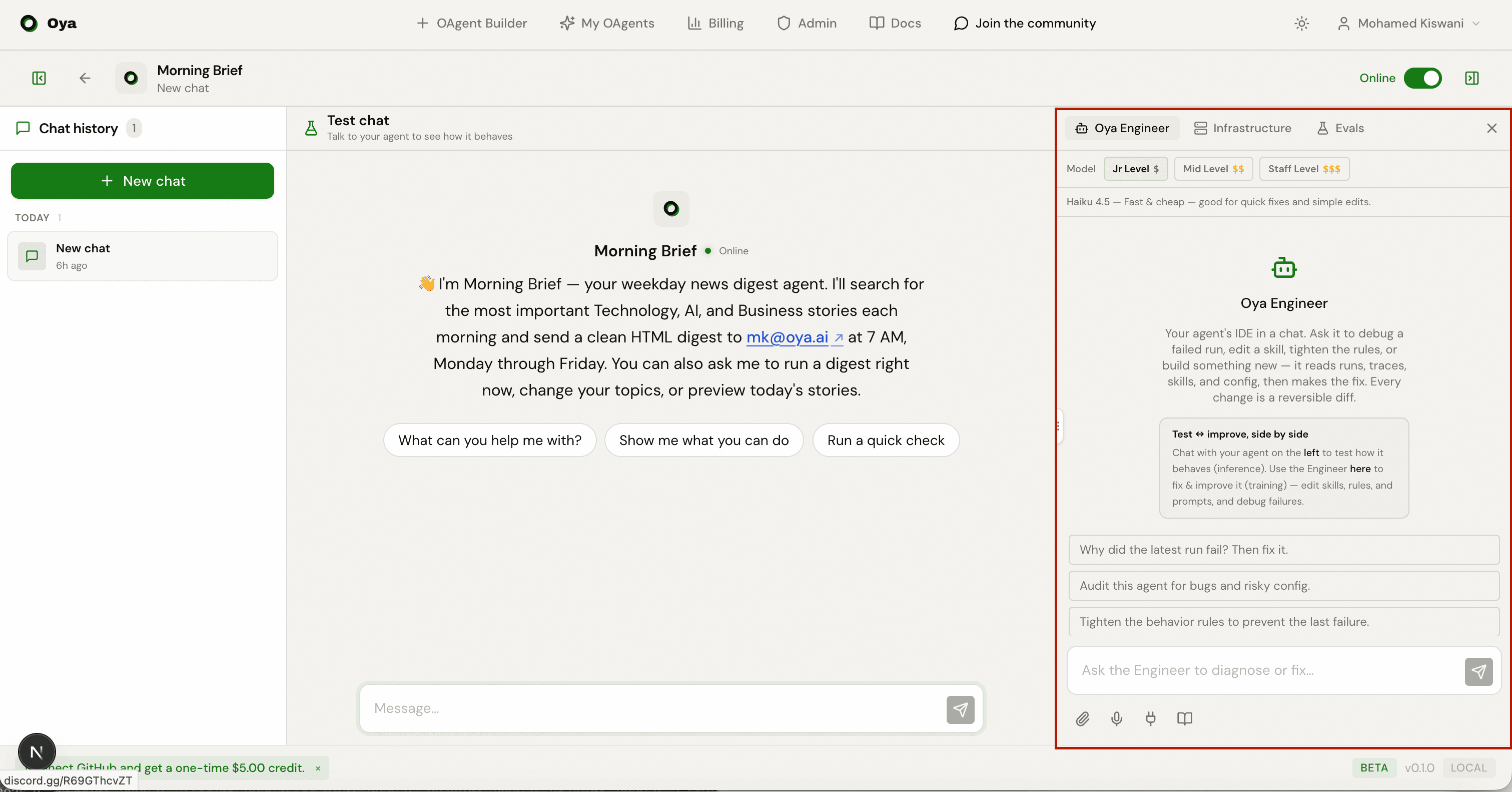Send the test chat message with the paper plane button
Image resolution: width=1512 pixels, height=792 pixels.
click(x=960, y=709)
